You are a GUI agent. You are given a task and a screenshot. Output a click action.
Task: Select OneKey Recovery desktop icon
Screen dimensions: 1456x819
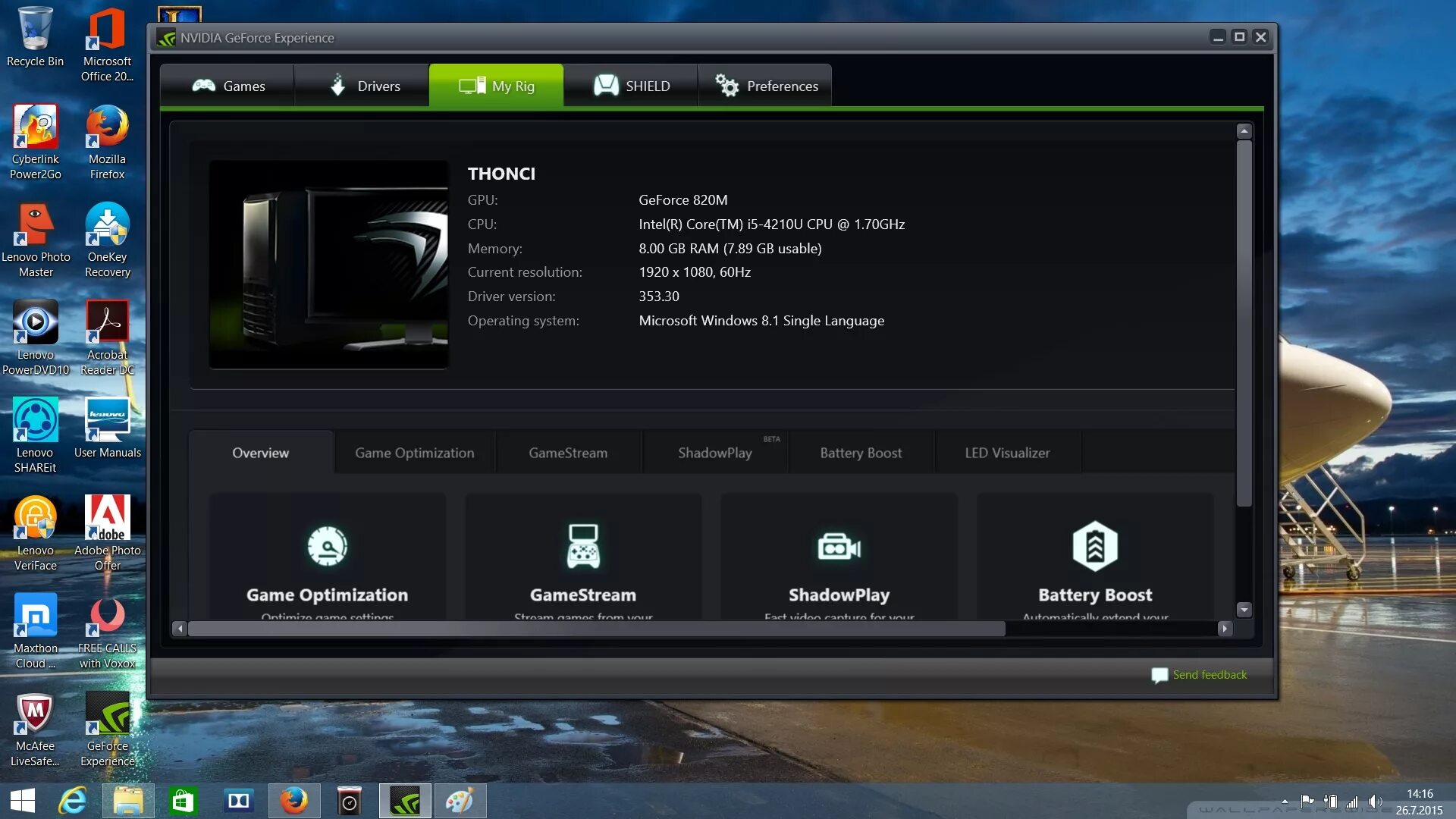click(107, 240)
